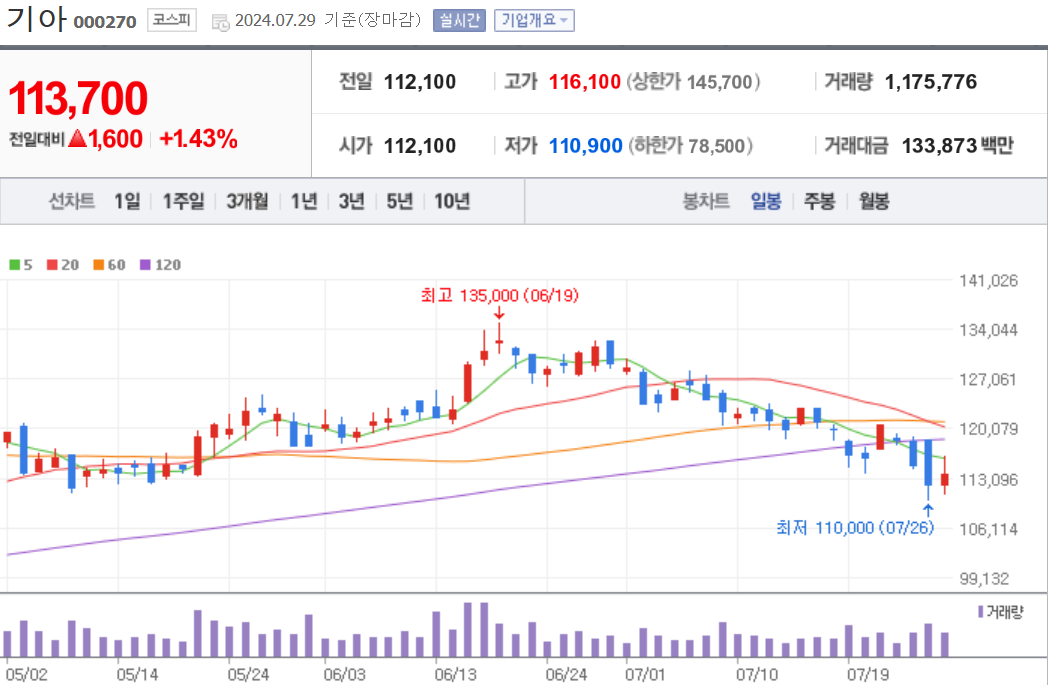Switch to the 월봉 monthly candle chart
1048x685 pixels.
coord(874,200)
